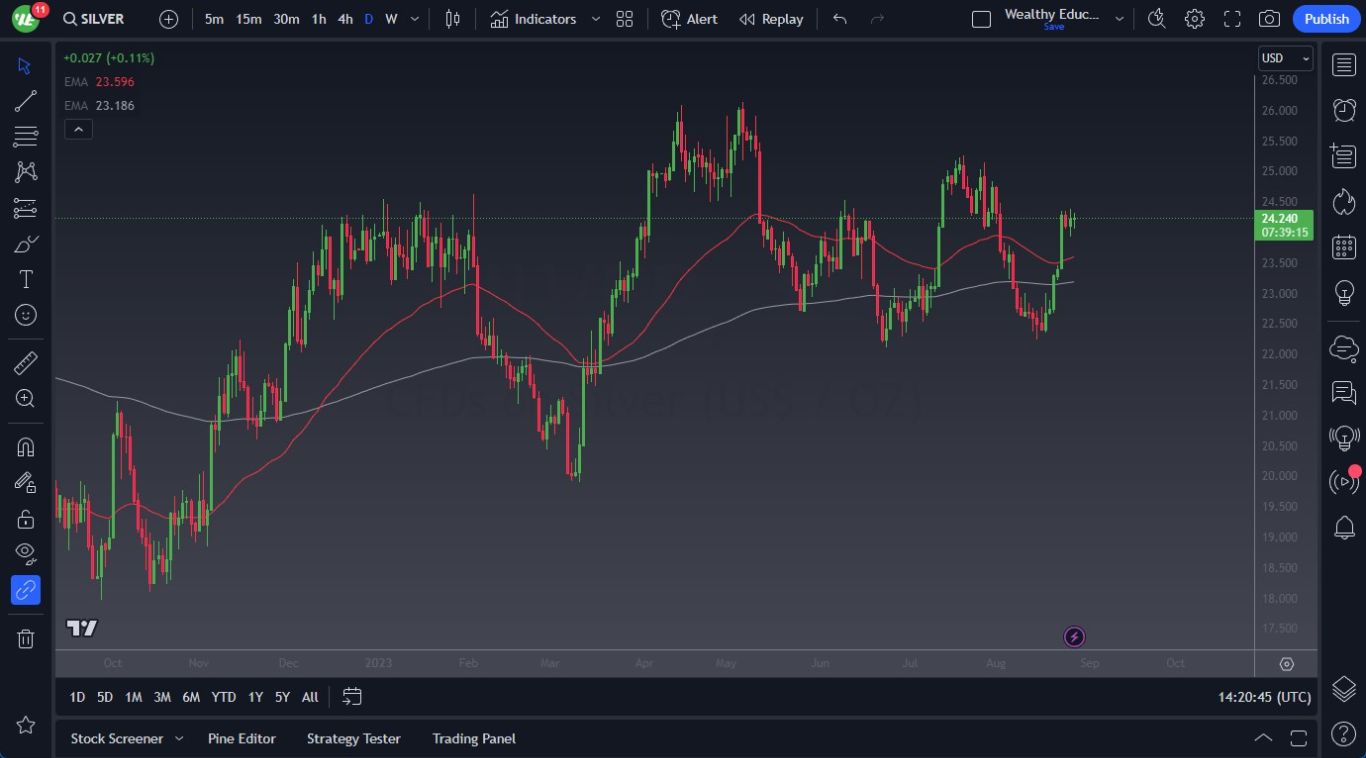The width and height of the screenshot is (1366, 758).
Task: Select the 4h timeframe interval
Action: tap(345, 19)
